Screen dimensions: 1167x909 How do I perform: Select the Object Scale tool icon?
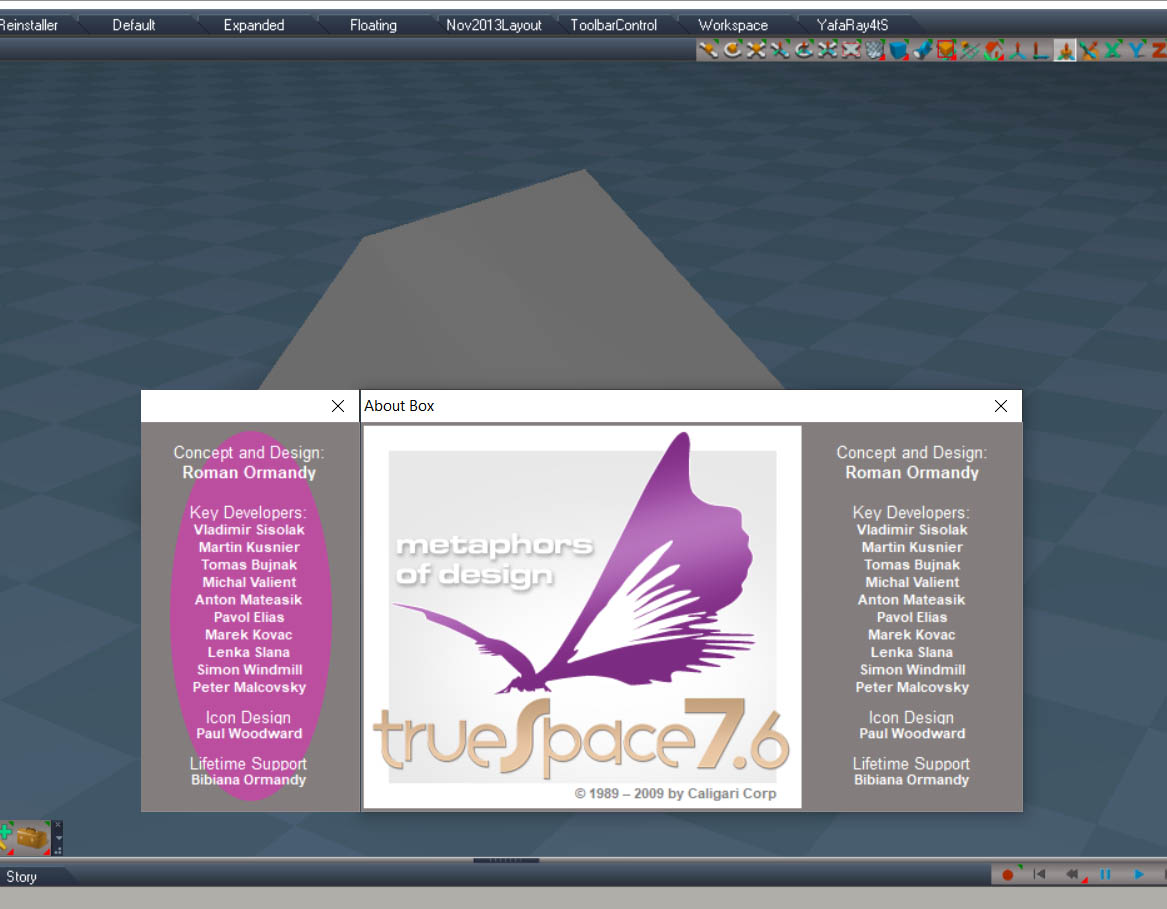point(756,50)
